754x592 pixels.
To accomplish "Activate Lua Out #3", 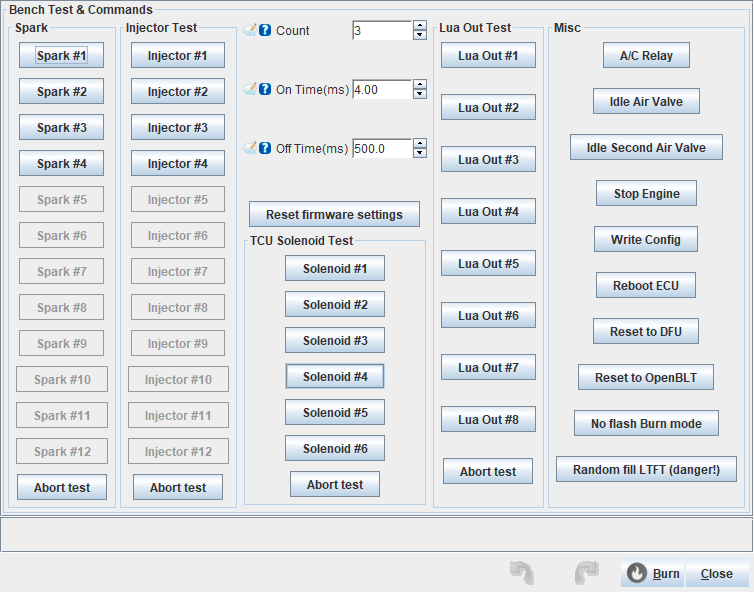I will (489, 159).
